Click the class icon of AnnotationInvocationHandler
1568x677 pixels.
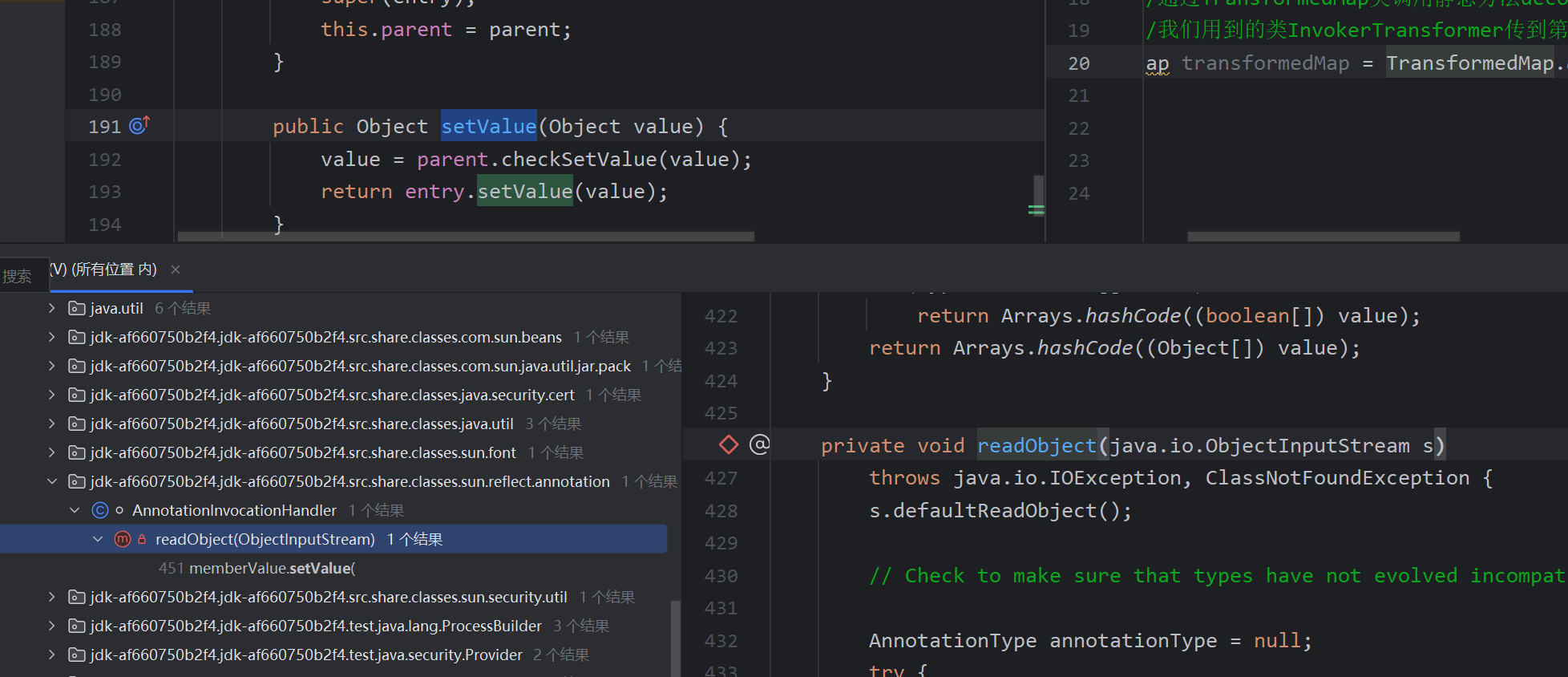click(100, 510)
